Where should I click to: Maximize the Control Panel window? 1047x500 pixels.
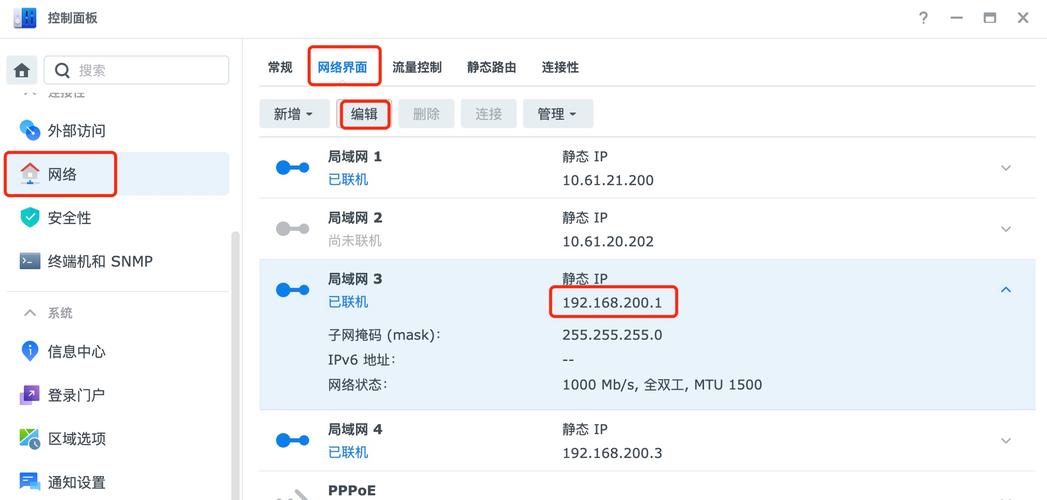[990, 18]
